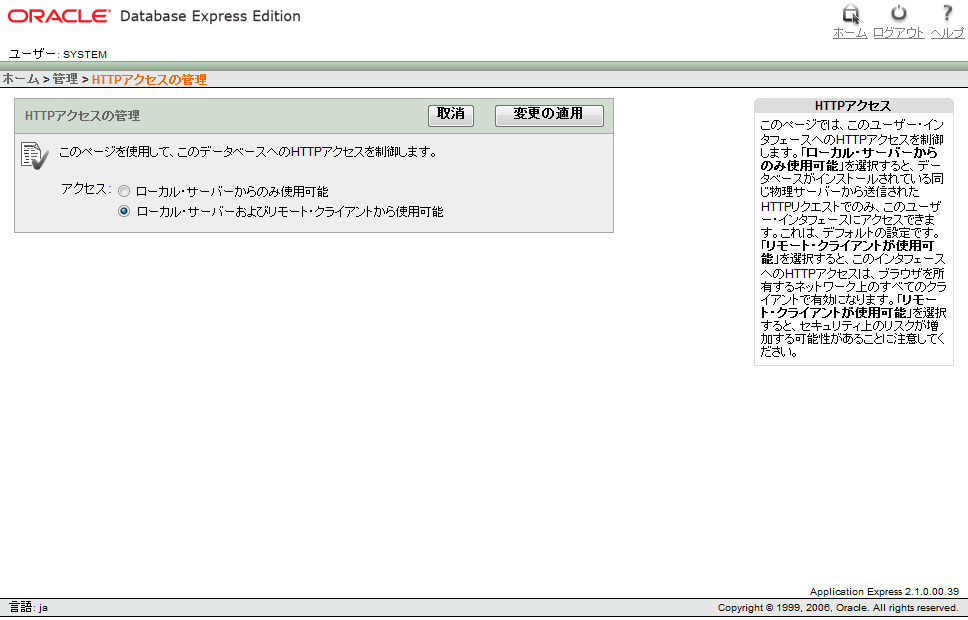968x620 pixels.
Task: Click the Help (ヘルプ) question mark icon
Action: pos(947,13)
